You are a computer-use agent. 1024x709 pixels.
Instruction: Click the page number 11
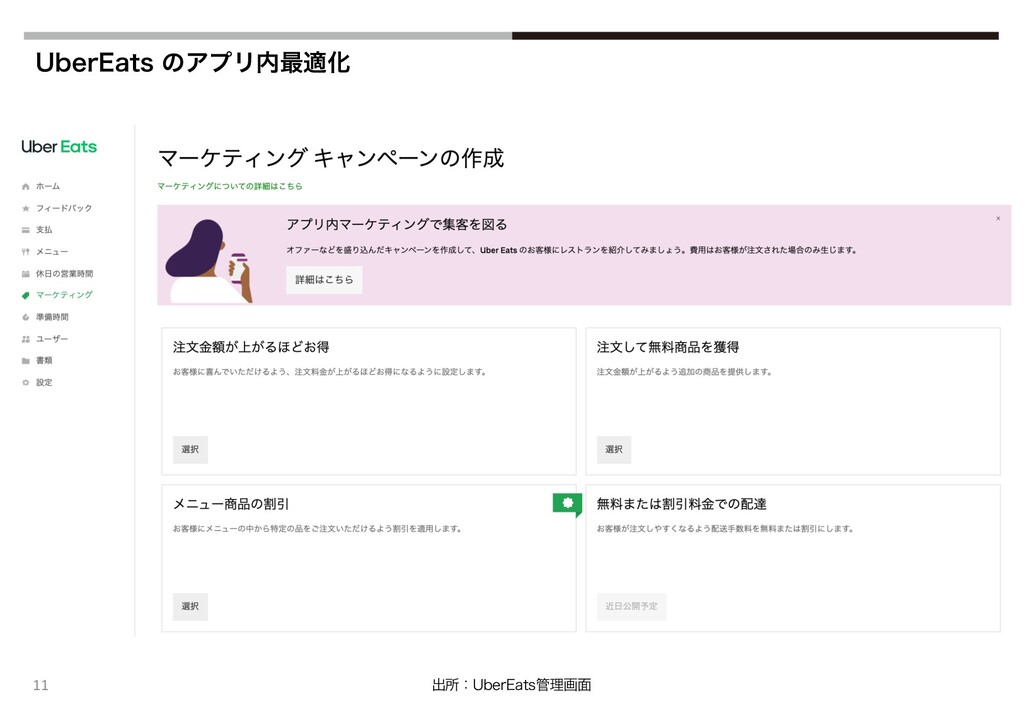pyautogui.click(x=40, y=685)
